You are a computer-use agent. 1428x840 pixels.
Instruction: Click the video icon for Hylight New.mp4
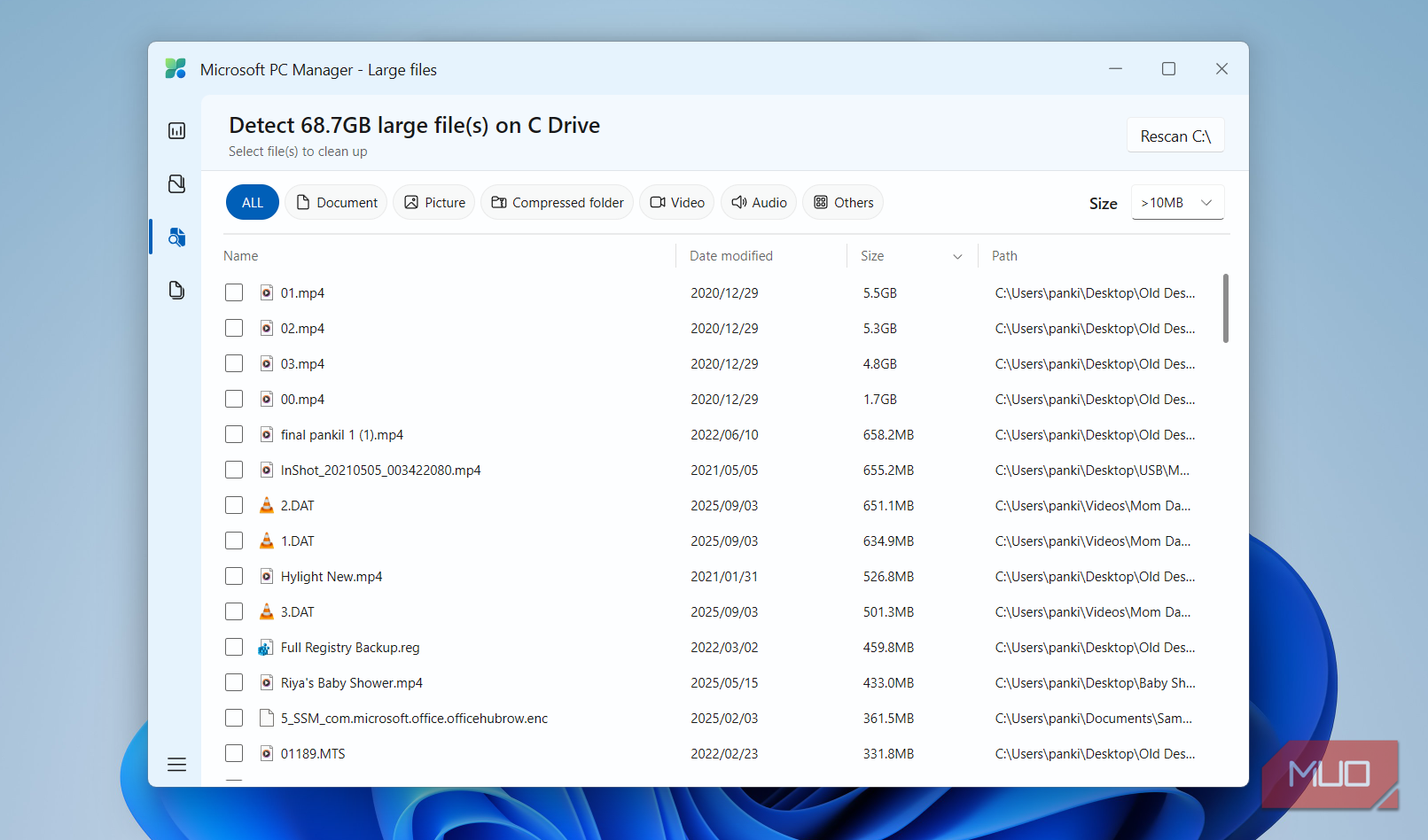coord(266,576)
